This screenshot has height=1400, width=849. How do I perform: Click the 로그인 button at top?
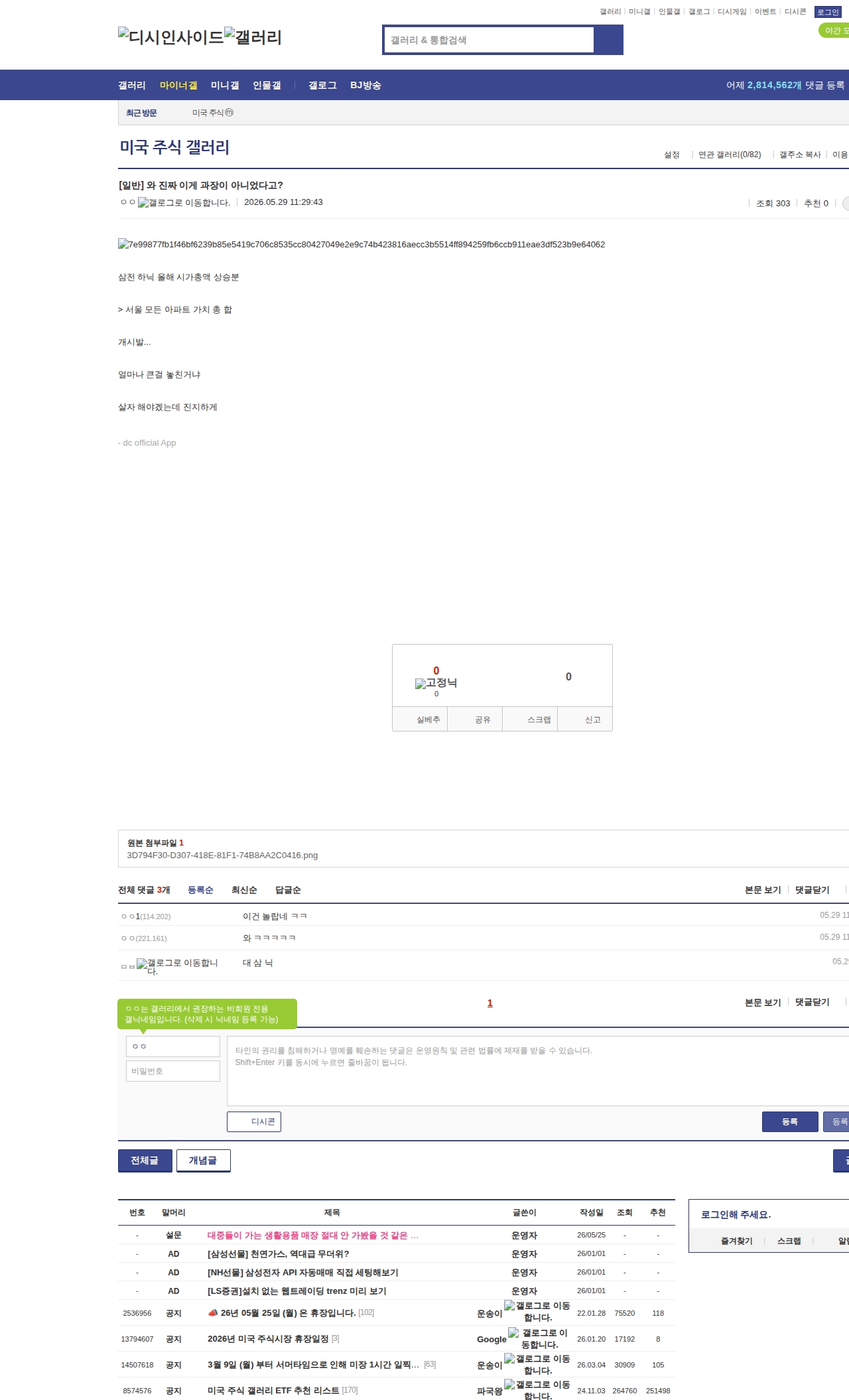[828, 12]
